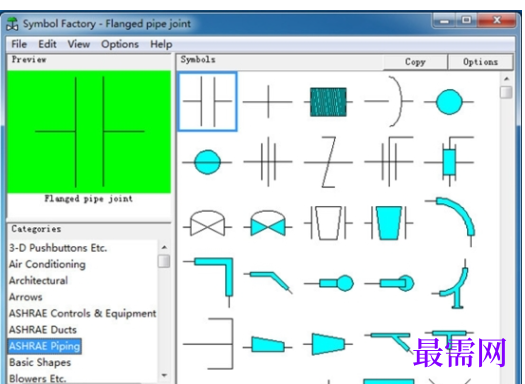Select the Z-shaped pipe symbol
The image size is (525, 384).
pos(328,162)
